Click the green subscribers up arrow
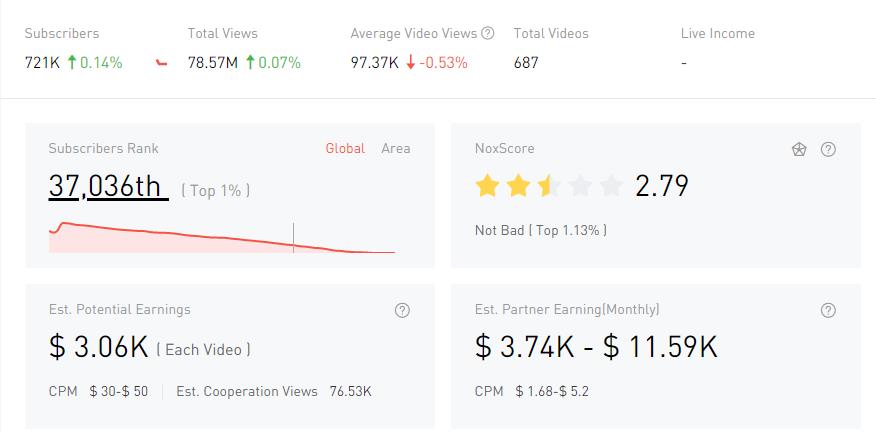Screen dimensions: 876x432 (72, 63)
